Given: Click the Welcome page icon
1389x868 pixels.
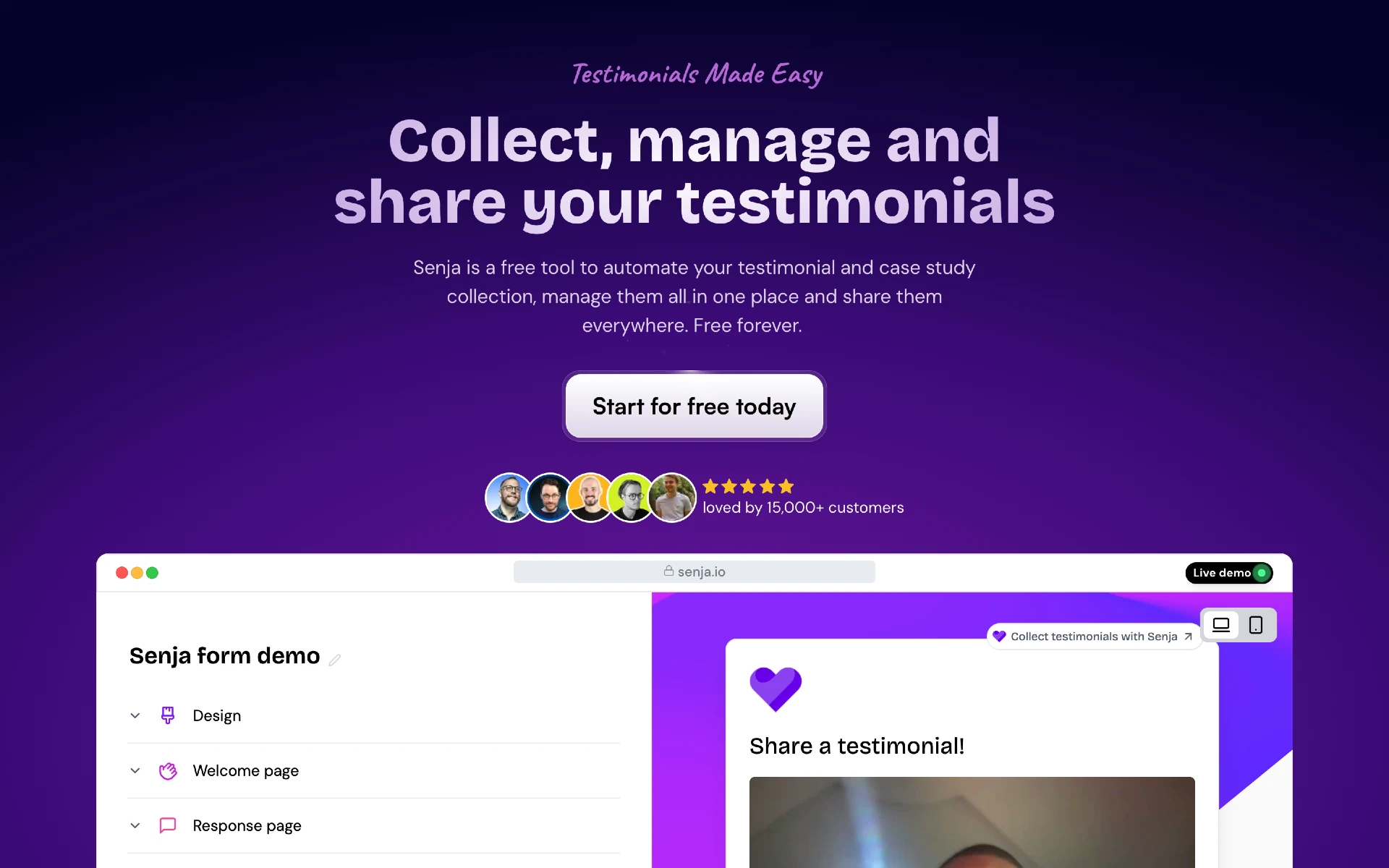Looking at the screenshot, I should 168,770.
